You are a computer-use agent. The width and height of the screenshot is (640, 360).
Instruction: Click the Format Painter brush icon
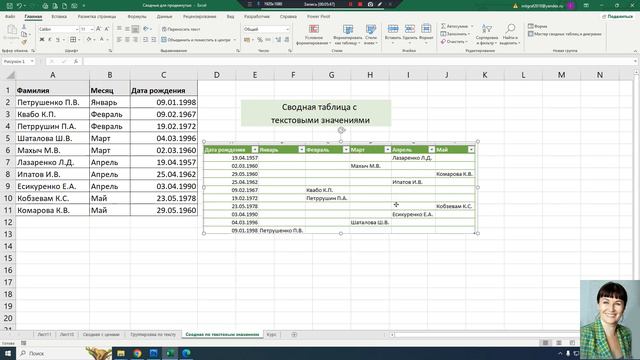(x=24, y=42)
